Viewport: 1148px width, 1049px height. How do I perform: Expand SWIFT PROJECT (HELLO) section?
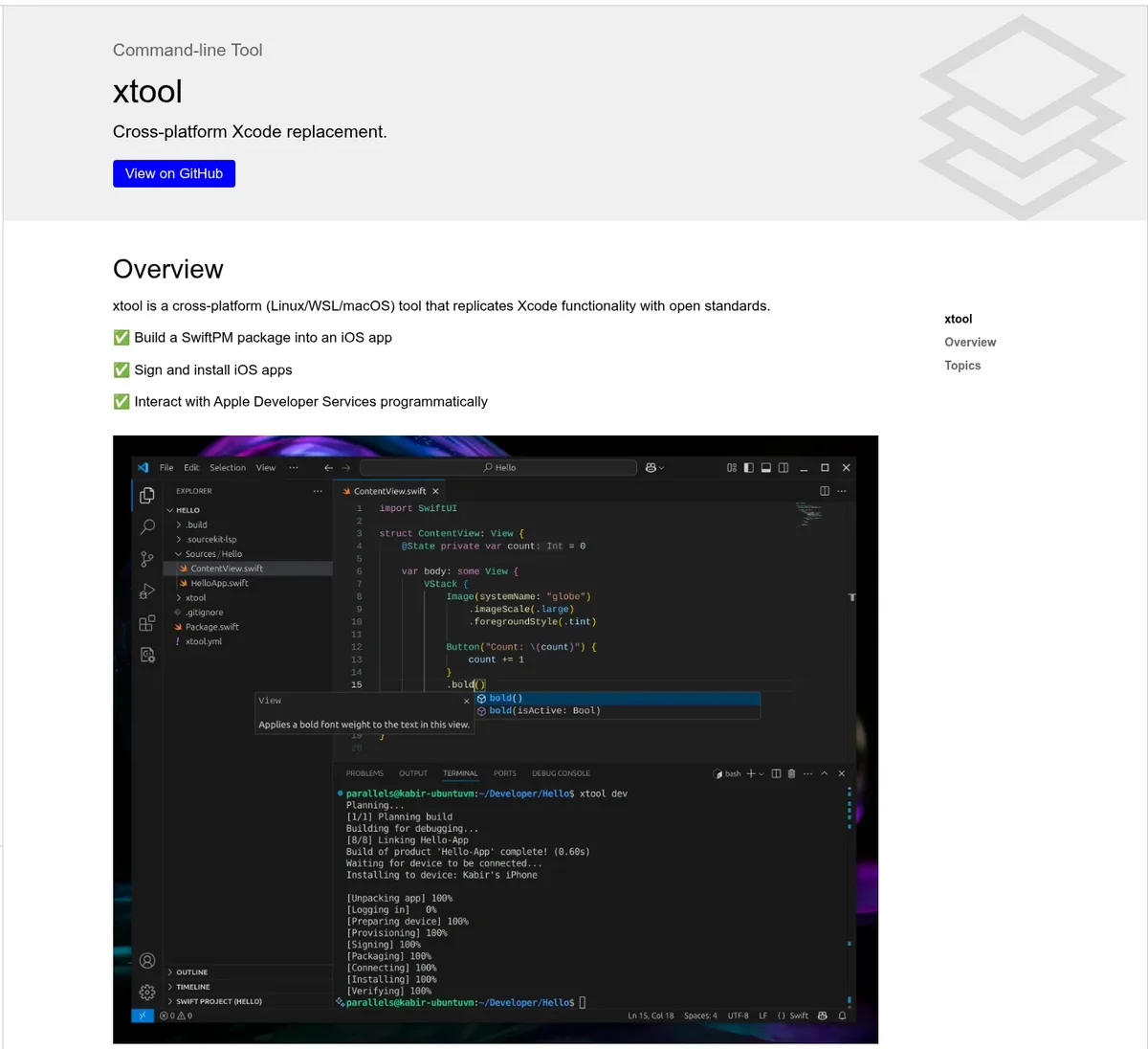pyautogui.click(x=249, y=1001)
